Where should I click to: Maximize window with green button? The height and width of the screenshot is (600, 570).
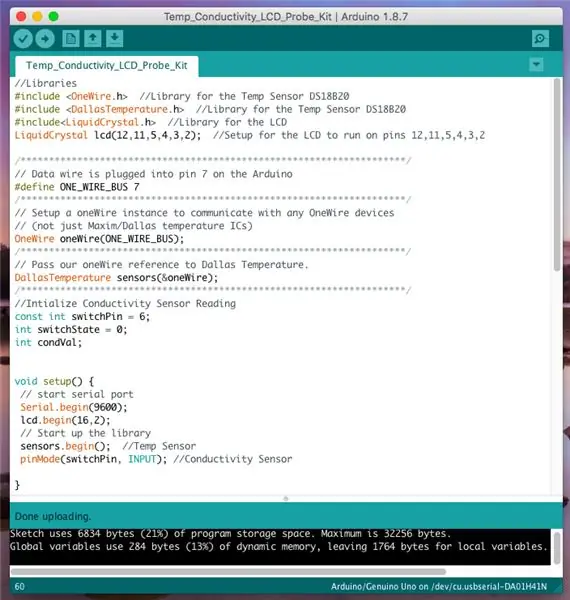point(54,16)
